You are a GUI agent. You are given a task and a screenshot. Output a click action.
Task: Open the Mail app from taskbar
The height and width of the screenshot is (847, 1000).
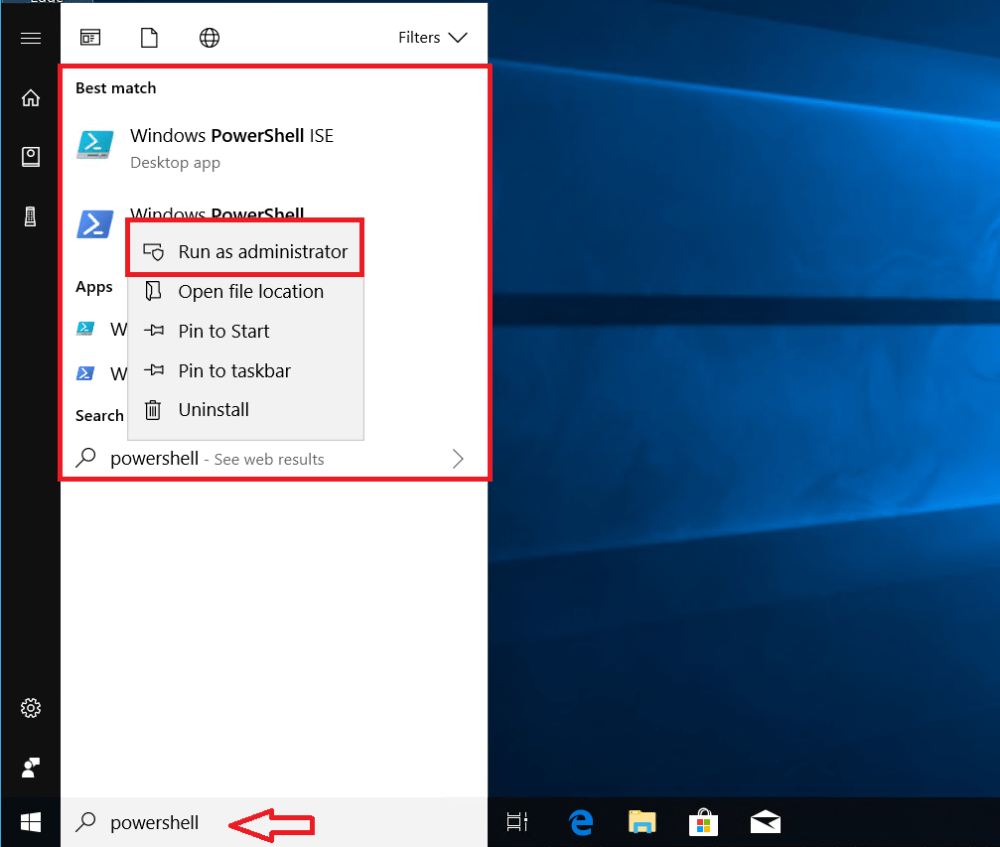click(x=765, y=822)
